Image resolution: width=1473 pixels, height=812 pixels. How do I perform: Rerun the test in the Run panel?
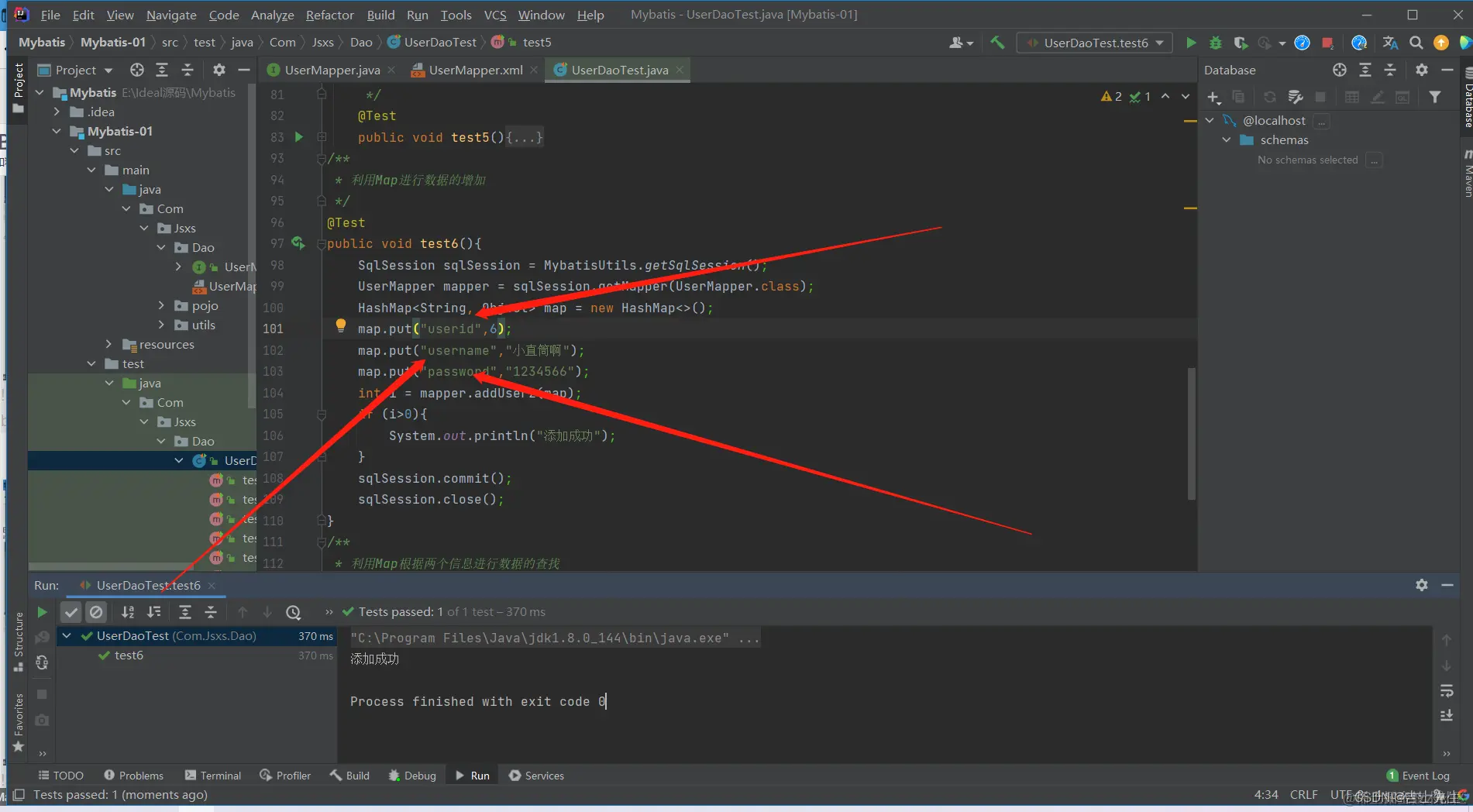[x=42, y=612]
